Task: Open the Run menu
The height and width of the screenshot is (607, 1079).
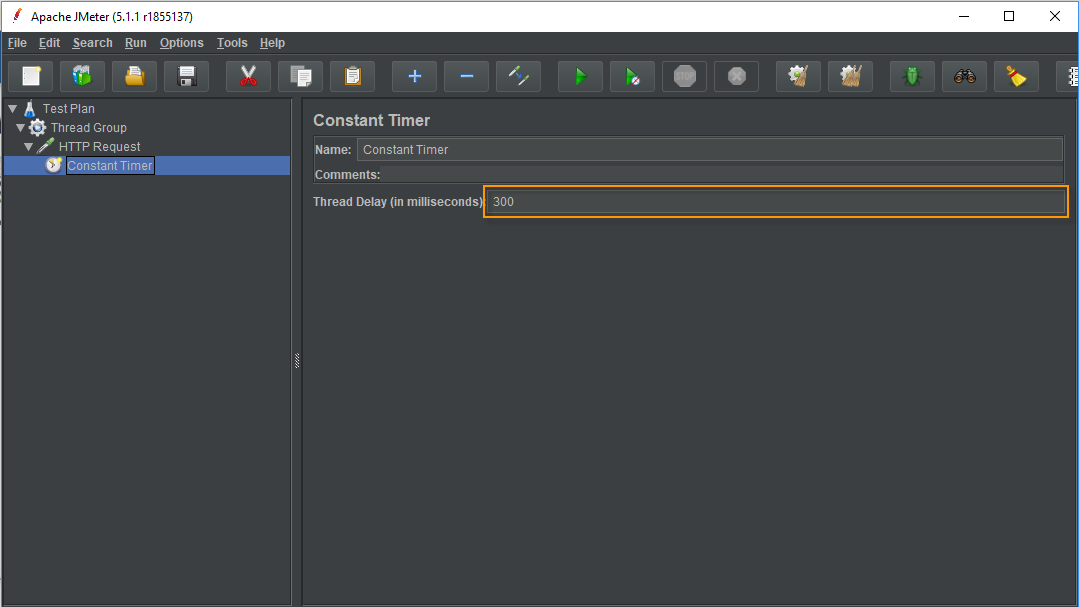Action: pyautogui.click(x=135, y=43)
